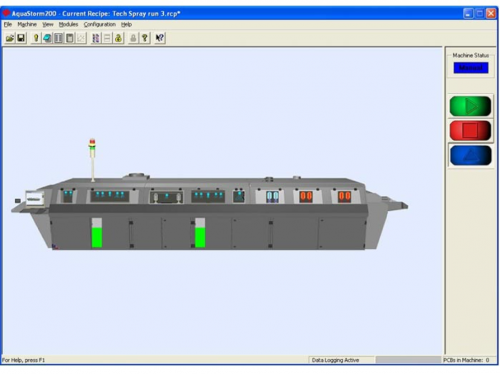Open the File menu
This screenshot has height=374, width=500.
[x=8, y=24]
